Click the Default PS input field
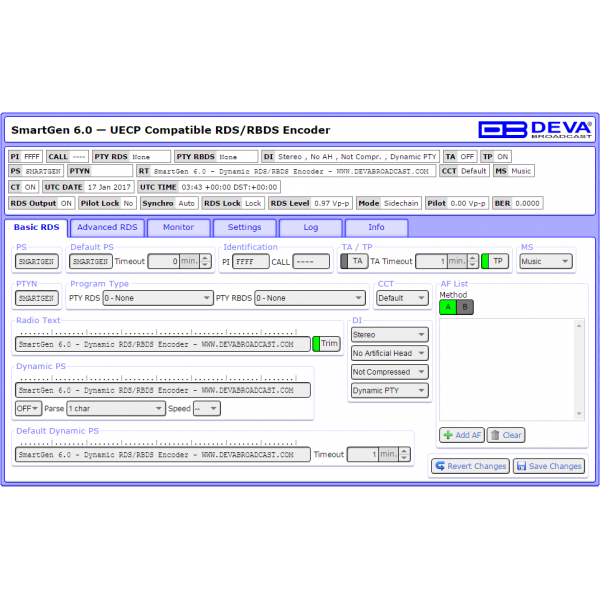Image resolution: width=600 pixels, height=600 pixels. (91, 261)
